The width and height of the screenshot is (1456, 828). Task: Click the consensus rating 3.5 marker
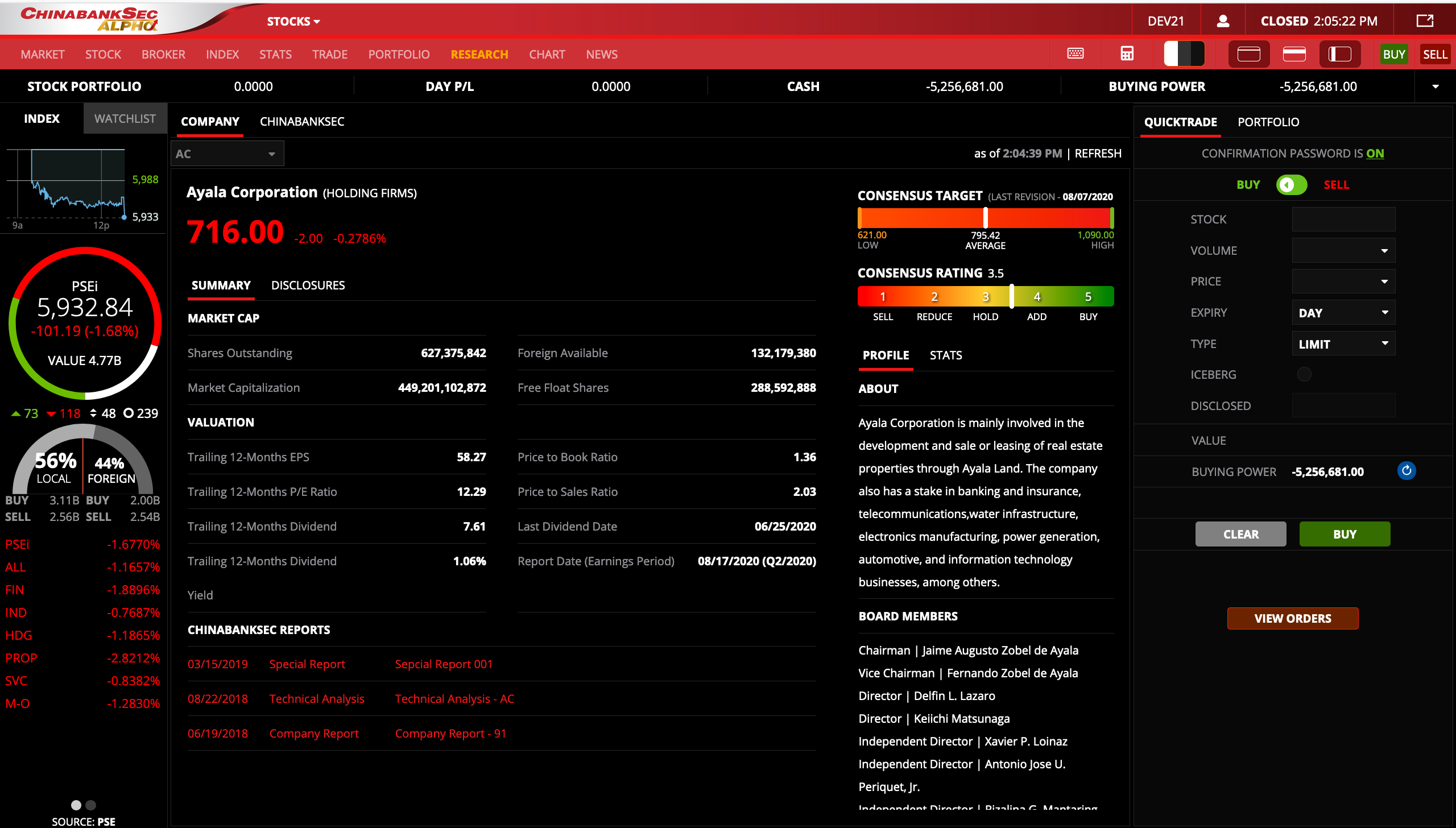[x=1011, y=296]
